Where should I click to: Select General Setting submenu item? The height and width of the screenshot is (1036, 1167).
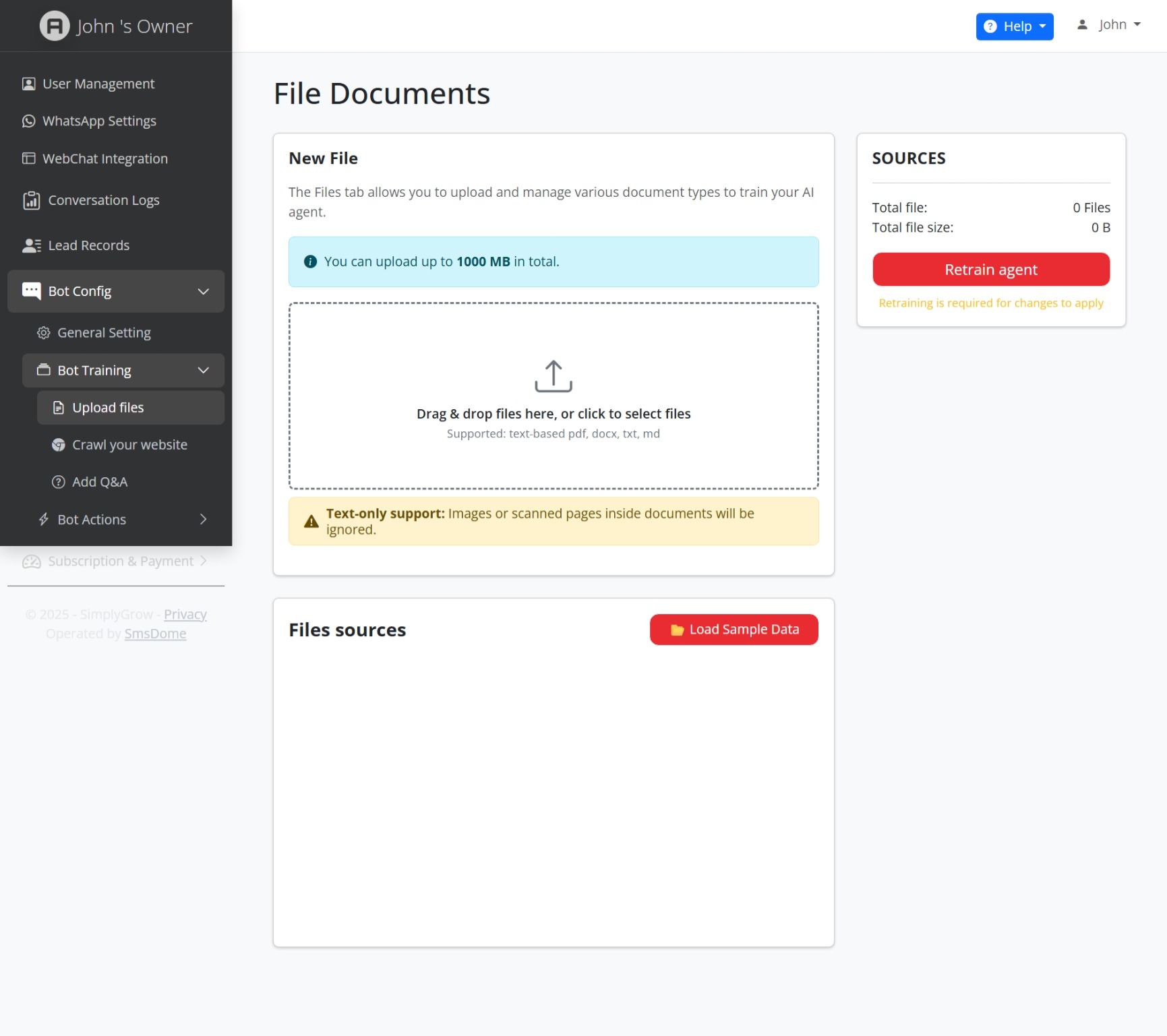[123, 332]
